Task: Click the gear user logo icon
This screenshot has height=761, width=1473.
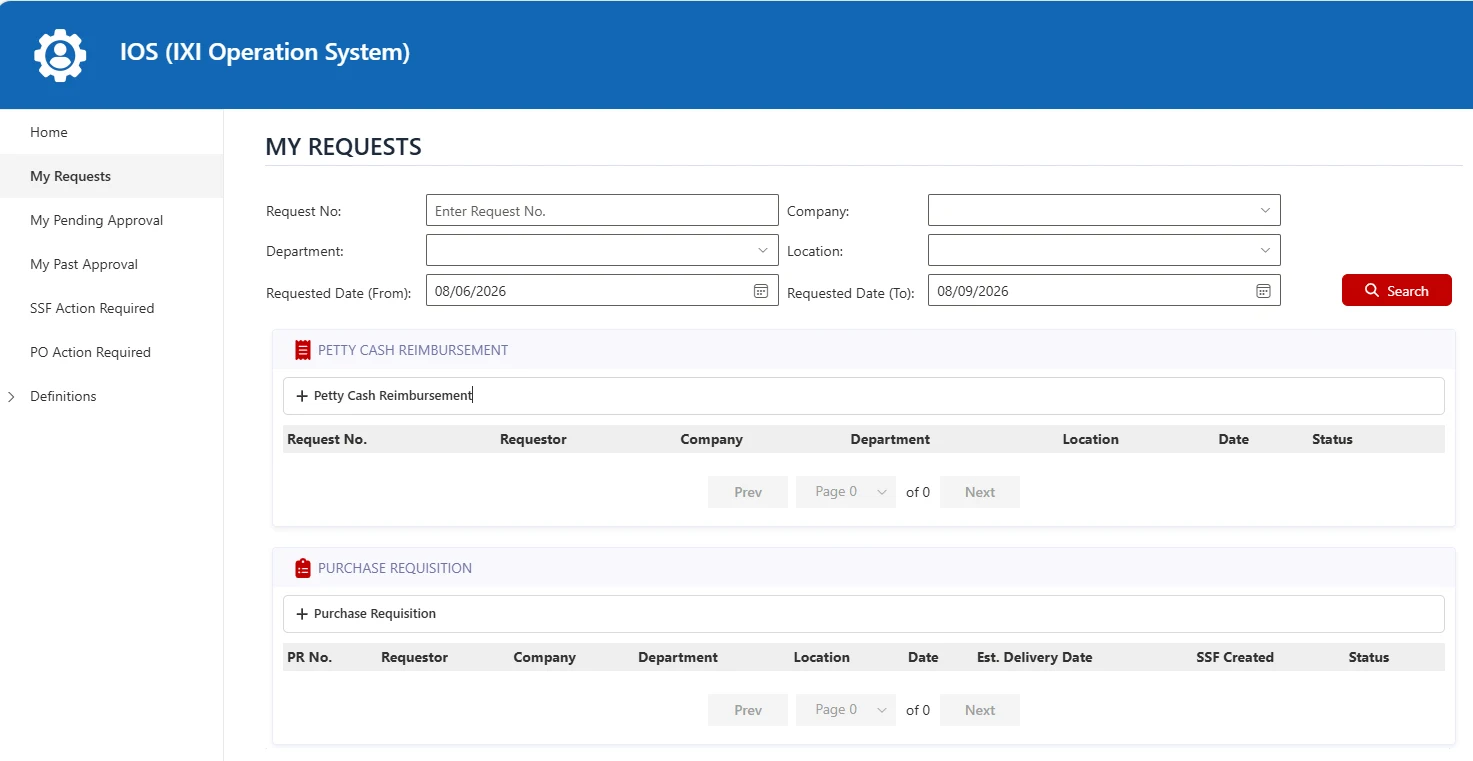Action: 60,54
